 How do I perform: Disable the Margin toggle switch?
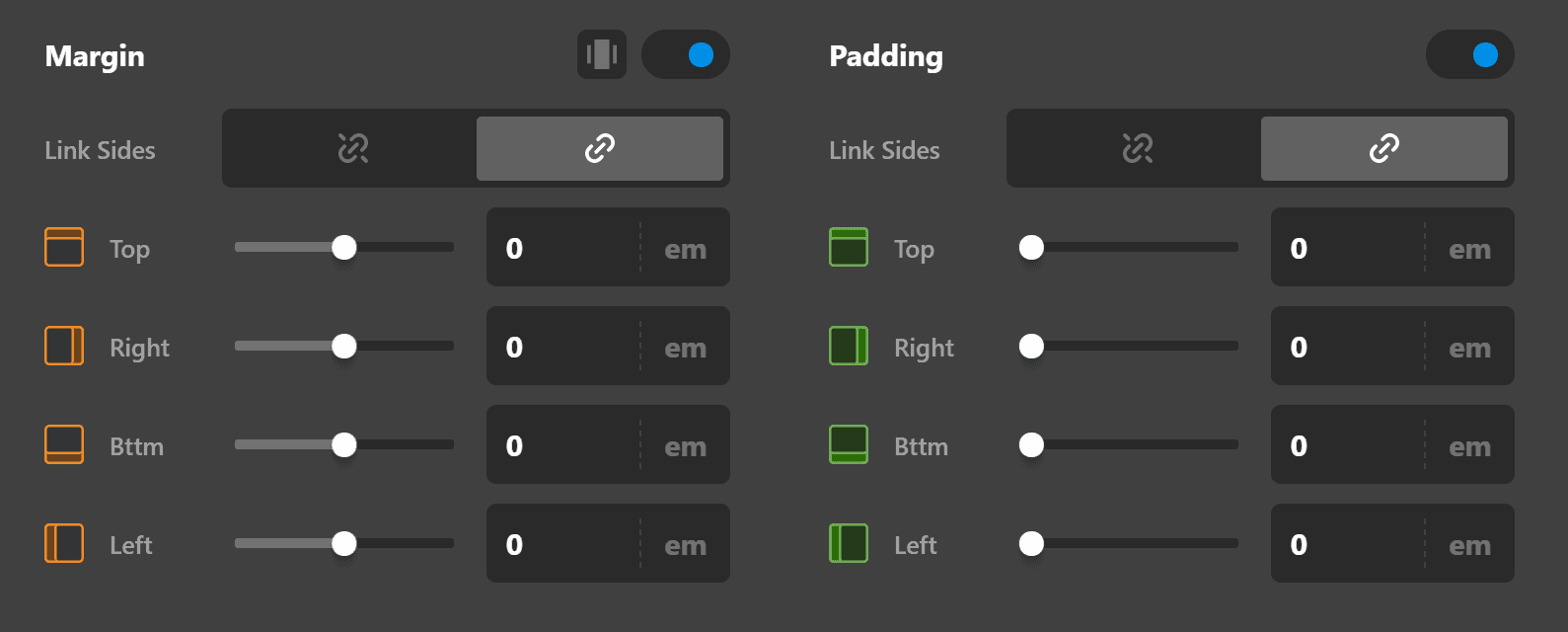[x=686, y=54]
